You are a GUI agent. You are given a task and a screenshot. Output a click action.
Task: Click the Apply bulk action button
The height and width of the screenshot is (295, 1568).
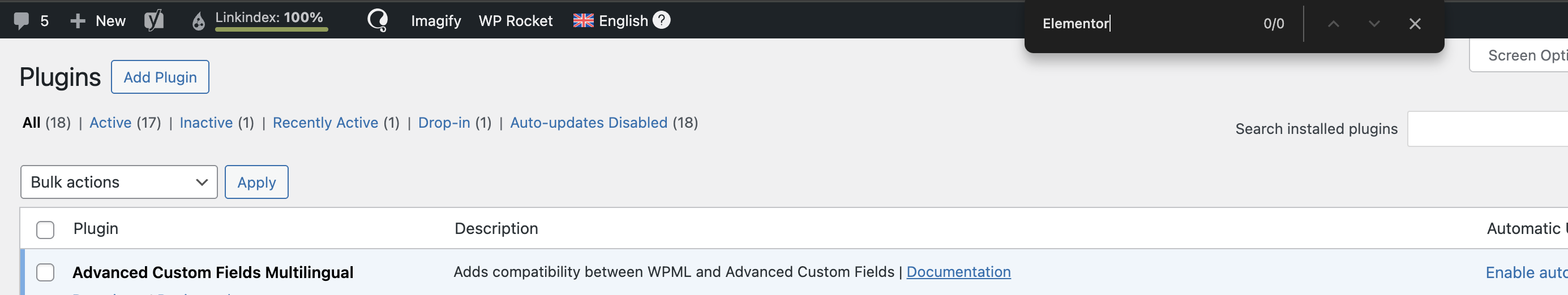tap(256, 182)
